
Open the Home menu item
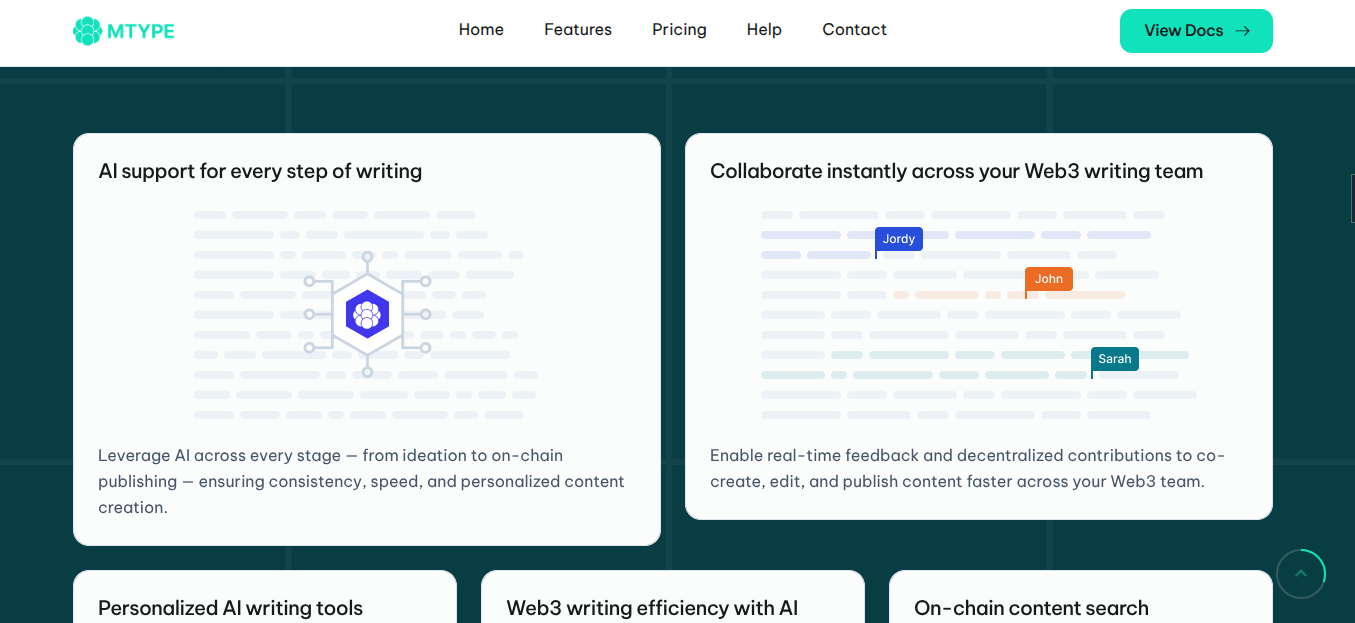481,30
